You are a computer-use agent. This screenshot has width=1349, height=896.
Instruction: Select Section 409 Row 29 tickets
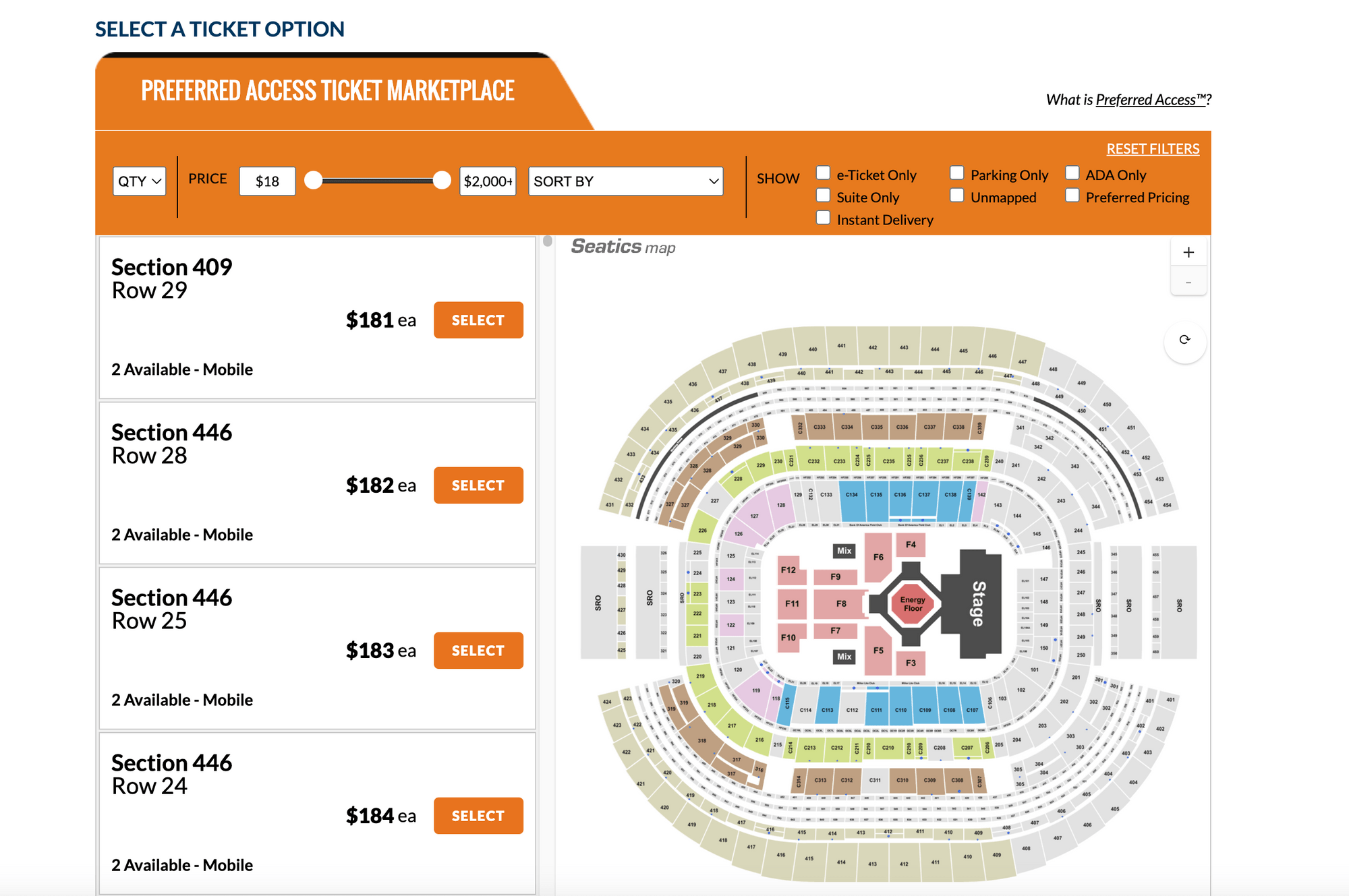coord(478,320)
